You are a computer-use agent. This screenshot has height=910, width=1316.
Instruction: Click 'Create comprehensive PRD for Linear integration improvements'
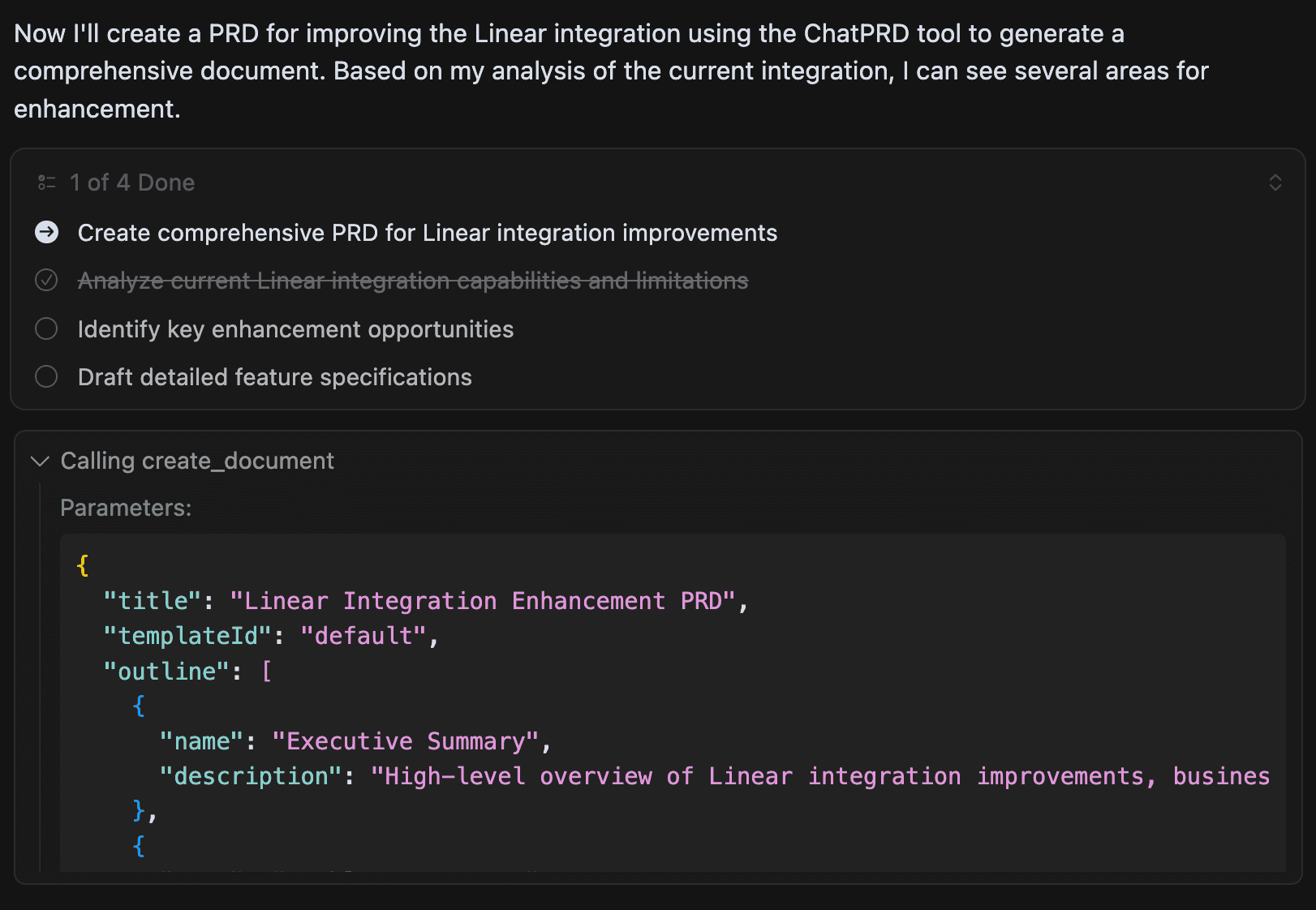pos(426,232)
